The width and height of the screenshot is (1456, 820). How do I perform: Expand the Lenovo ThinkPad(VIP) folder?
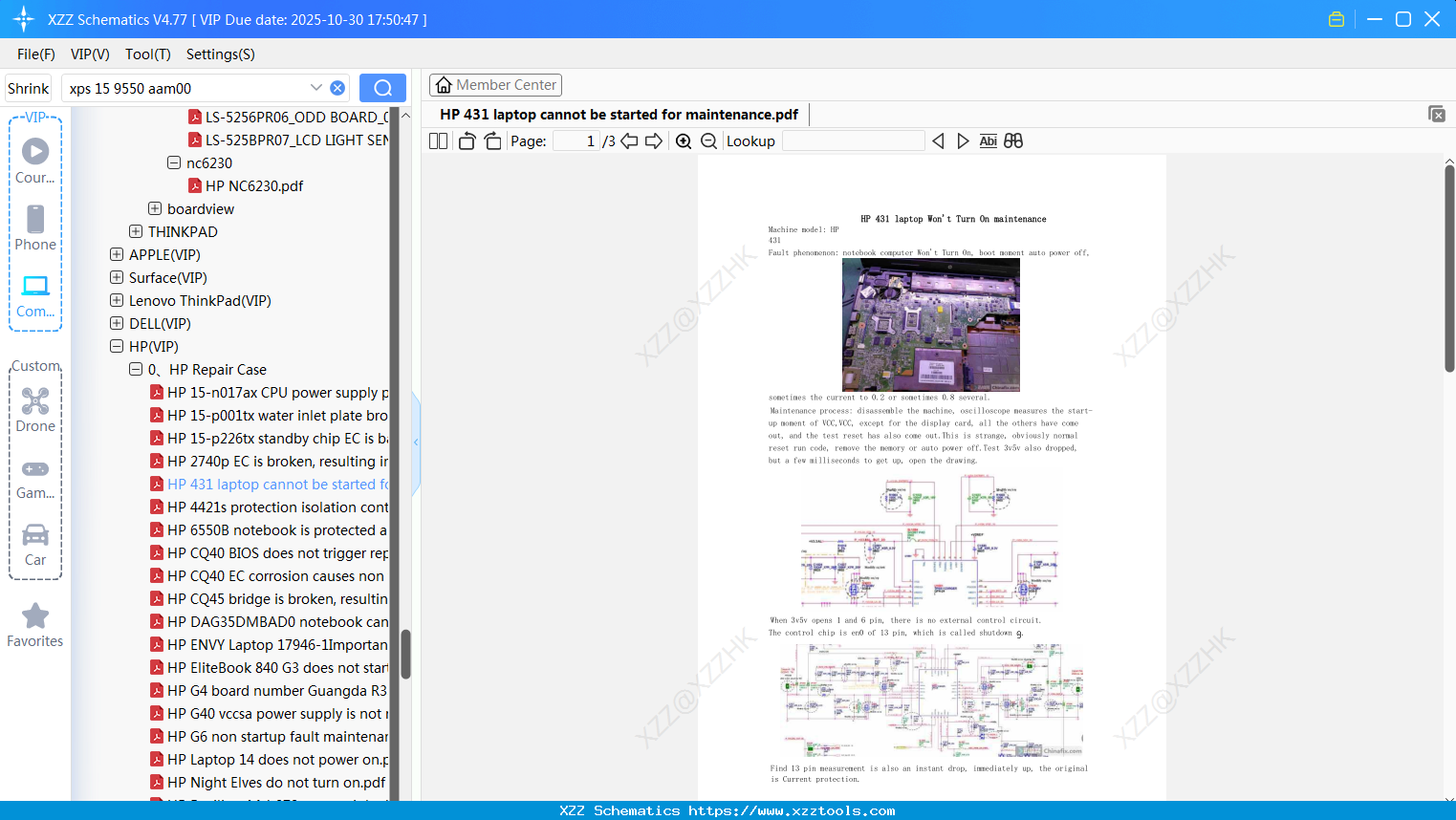[117, 300]
